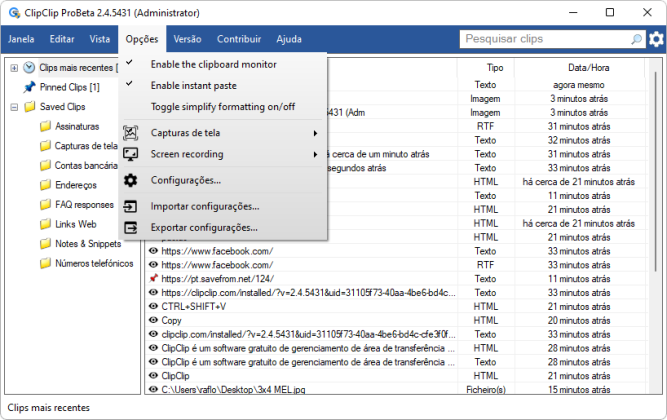This screenshot has width=667, height=420.
Task: Click eye icon on https://clipclip.com/installed clip
Action: (x=153, y=292)
